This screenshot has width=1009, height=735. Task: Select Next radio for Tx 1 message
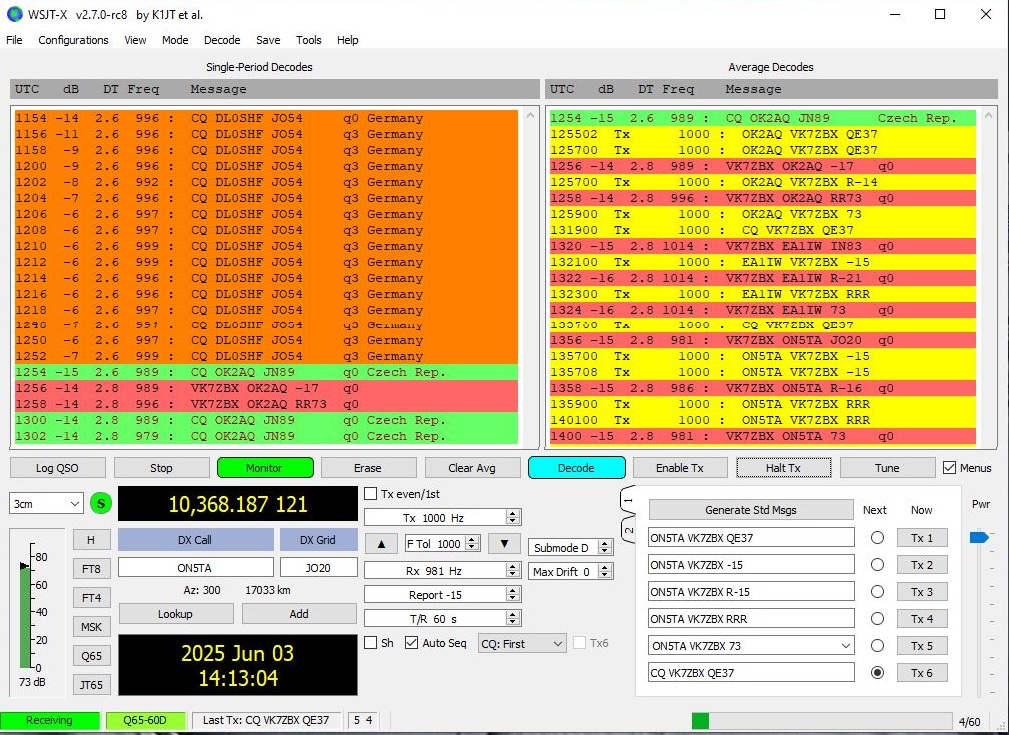pos(877,537)
